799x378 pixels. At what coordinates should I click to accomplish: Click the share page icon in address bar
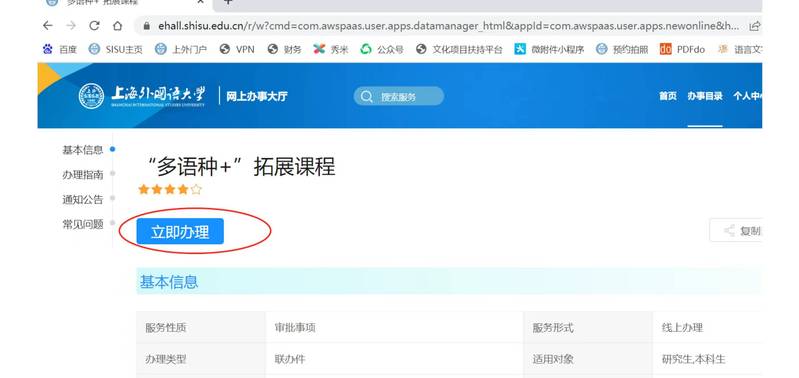(755, 25)
